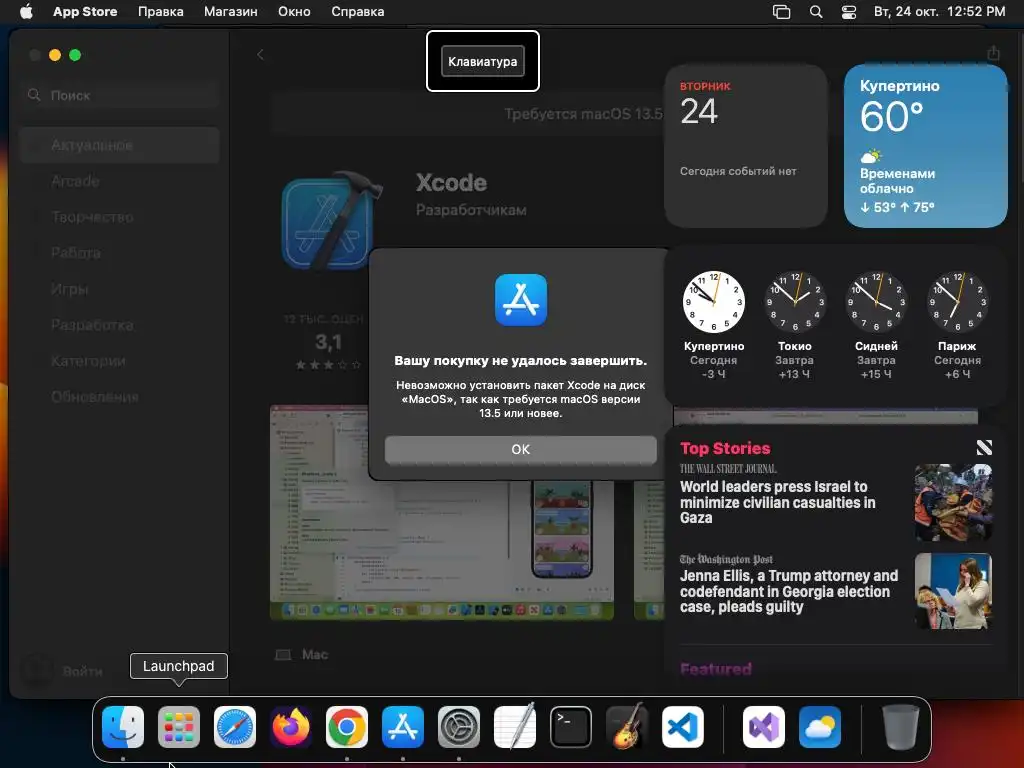Launch Terminal from the Dock
Viewport: 1024px width, 768px height.
pyautogui.click(x=571, y=727)
